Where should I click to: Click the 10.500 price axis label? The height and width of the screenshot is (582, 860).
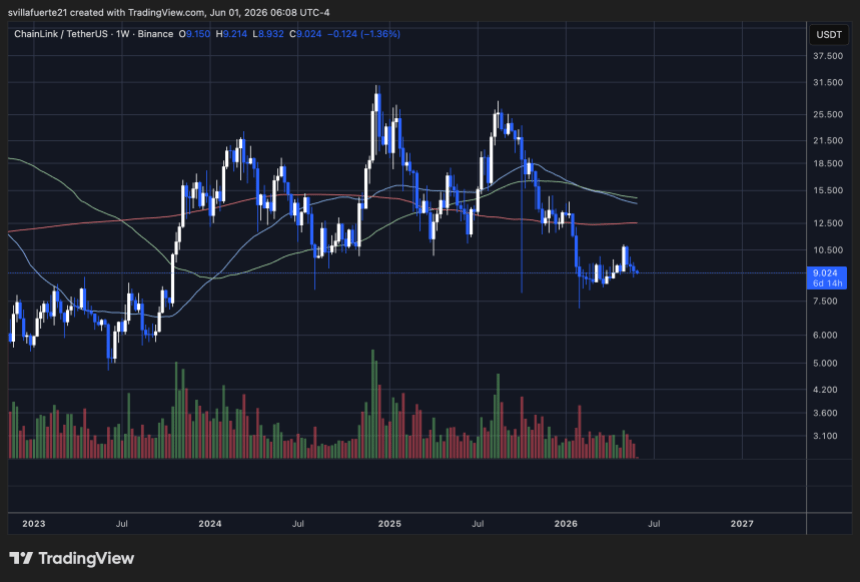click(x=828, y=250)
